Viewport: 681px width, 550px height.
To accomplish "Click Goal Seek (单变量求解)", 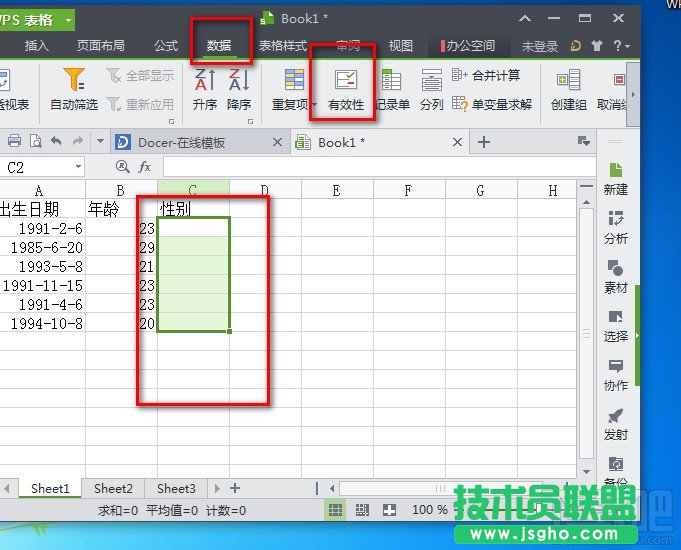I will (492, 104).
